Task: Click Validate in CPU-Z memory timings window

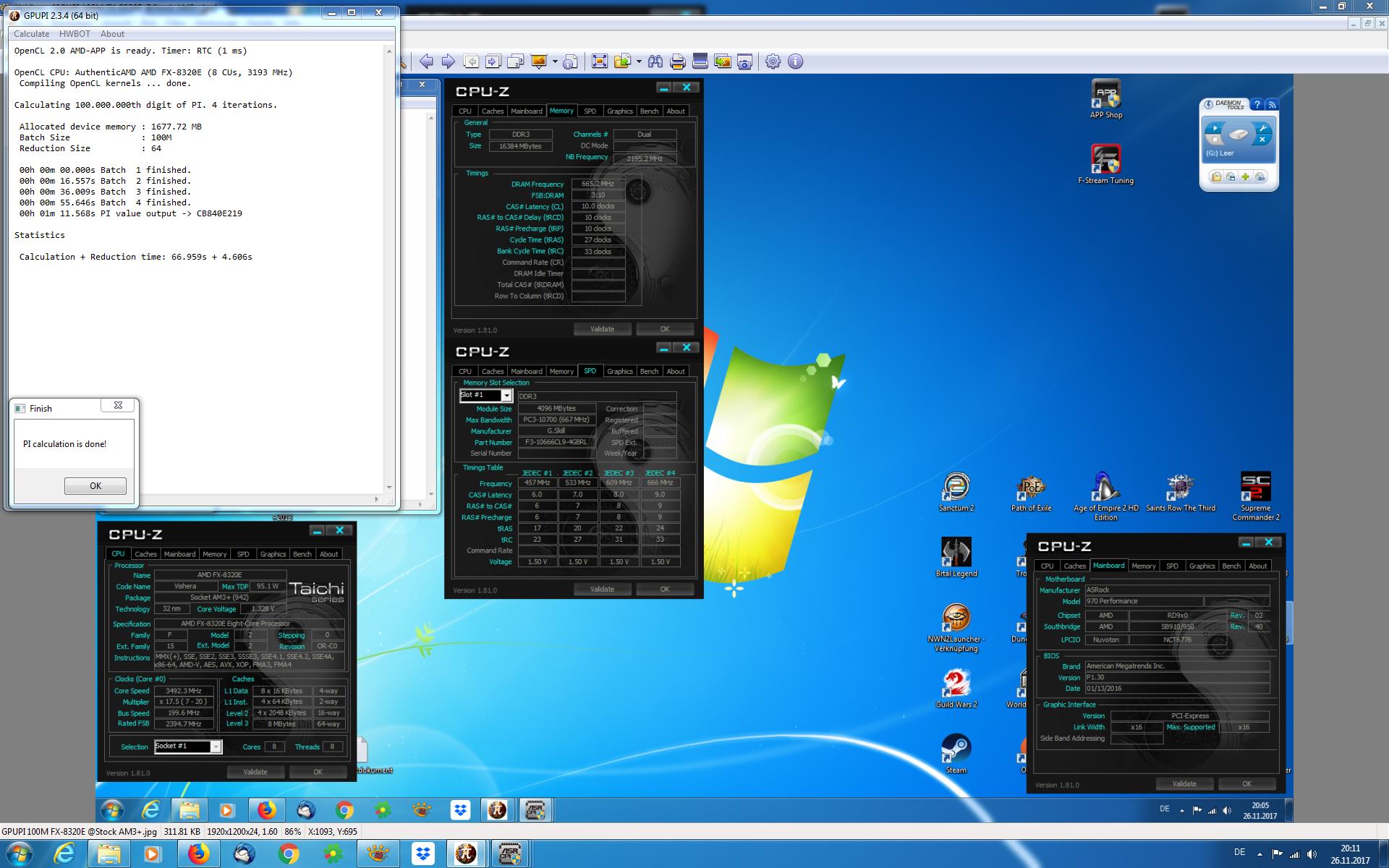Action: point(602,329)
